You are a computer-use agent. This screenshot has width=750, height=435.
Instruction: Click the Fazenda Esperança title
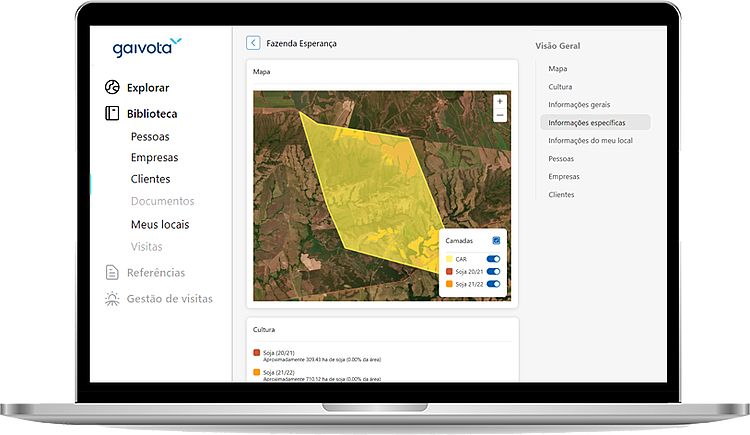(301, 44)
